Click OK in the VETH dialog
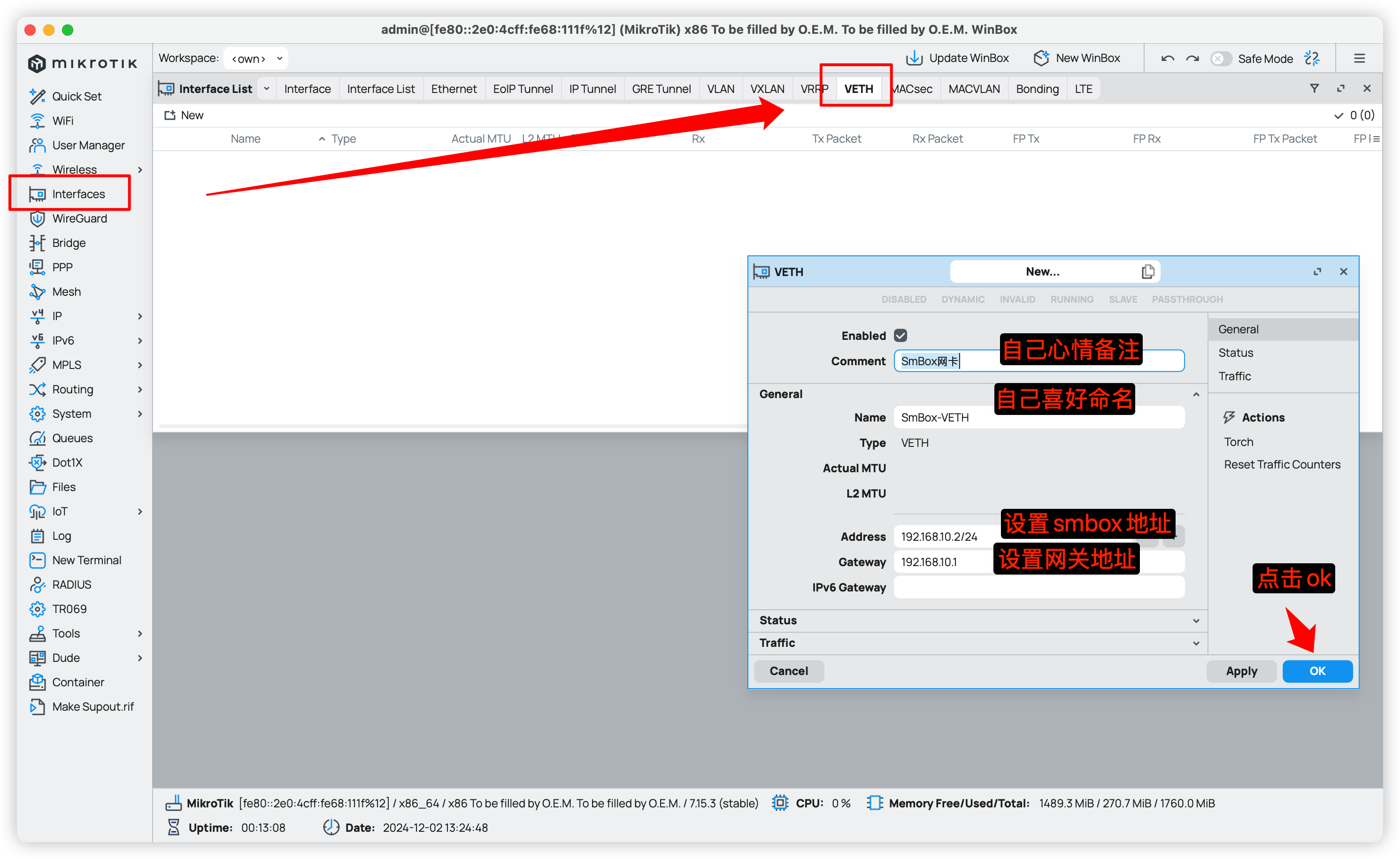1400x859 pixels. pos(1317,671)
